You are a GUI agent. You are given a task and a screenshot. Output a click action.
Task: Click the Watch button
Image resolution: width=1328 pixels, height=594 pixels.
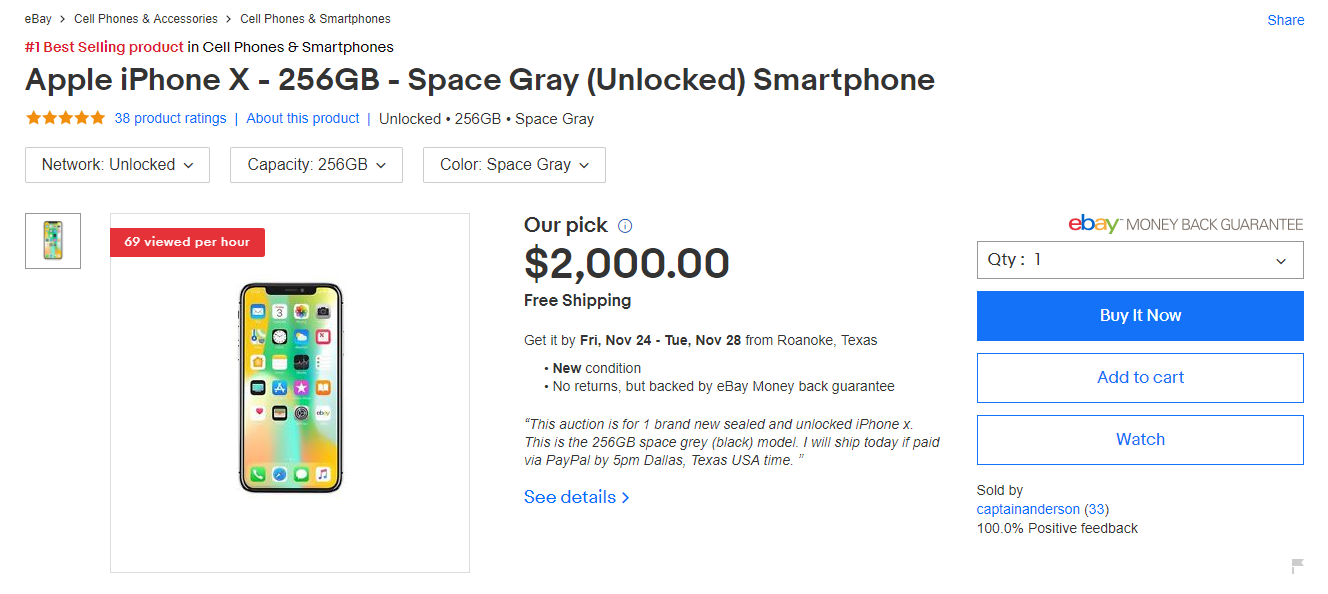click(x=1140, y=439)
